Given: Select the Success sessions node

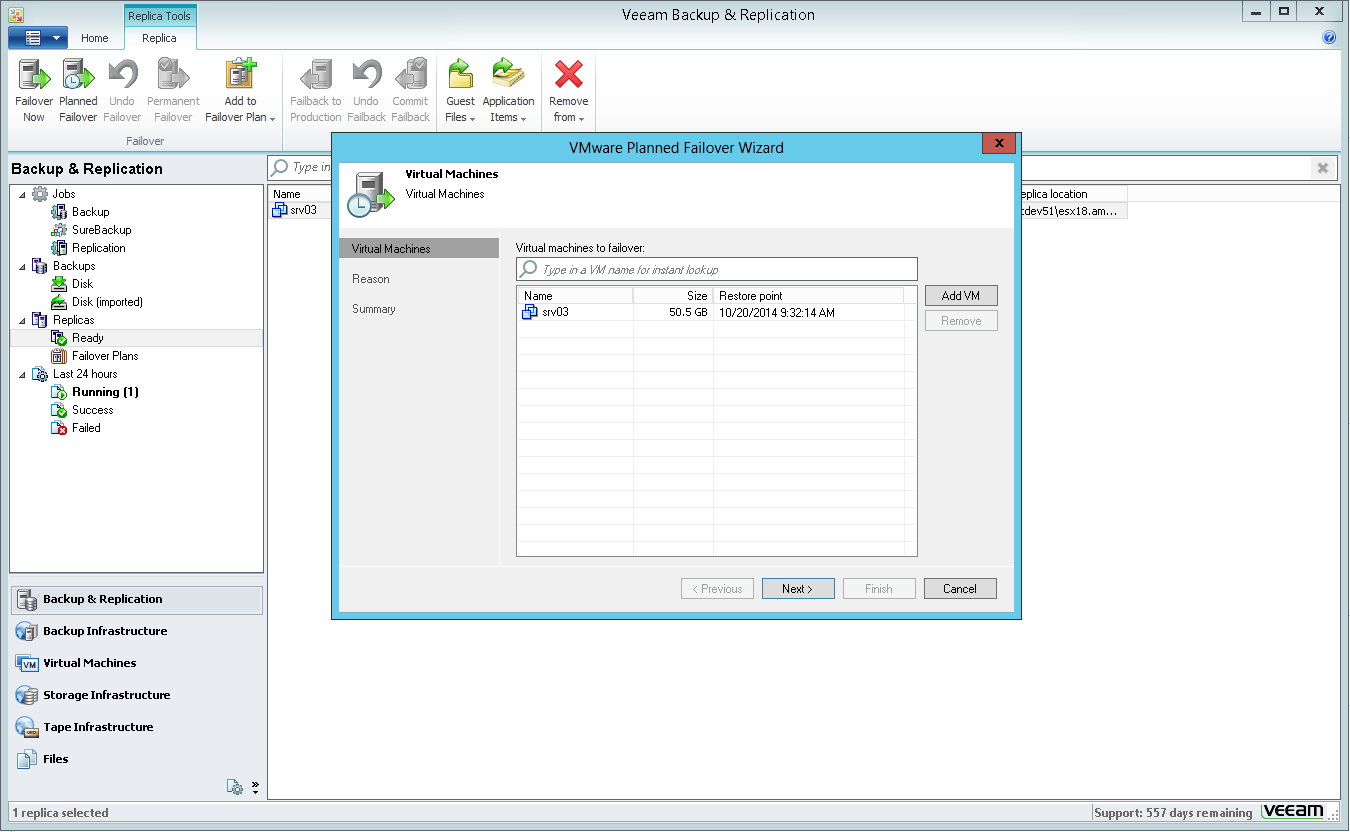Looking at the screenshot, I should (82, 410).
